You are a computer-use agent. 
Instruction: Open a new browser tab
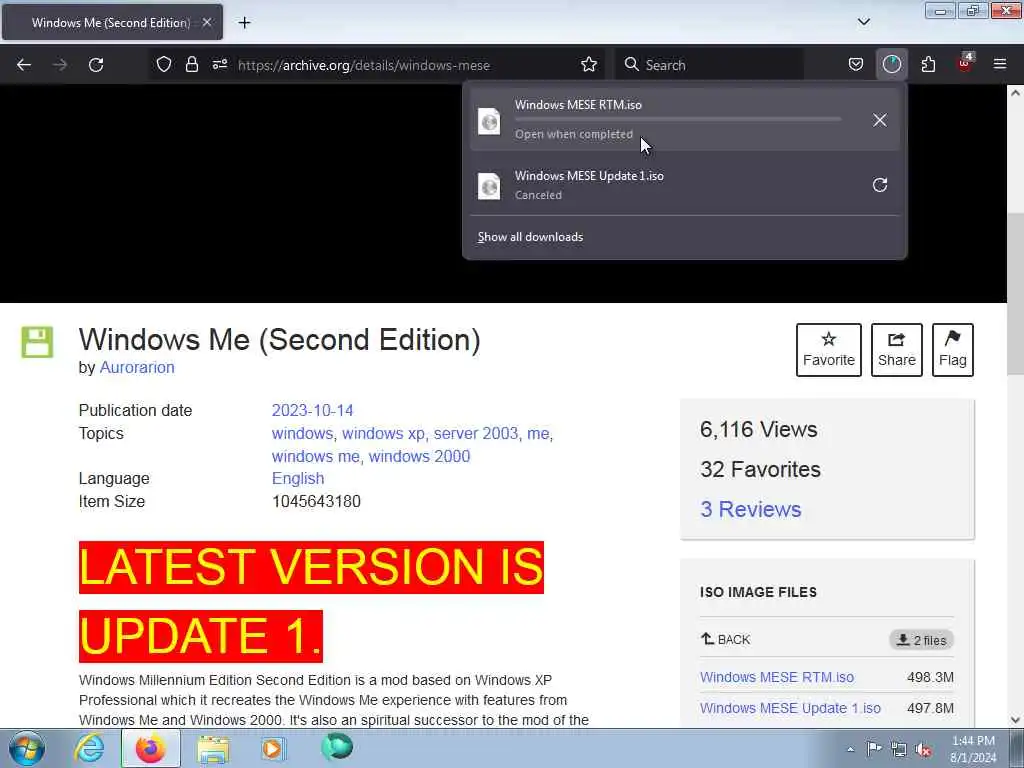pyautogui.click(x=244, y=23)
